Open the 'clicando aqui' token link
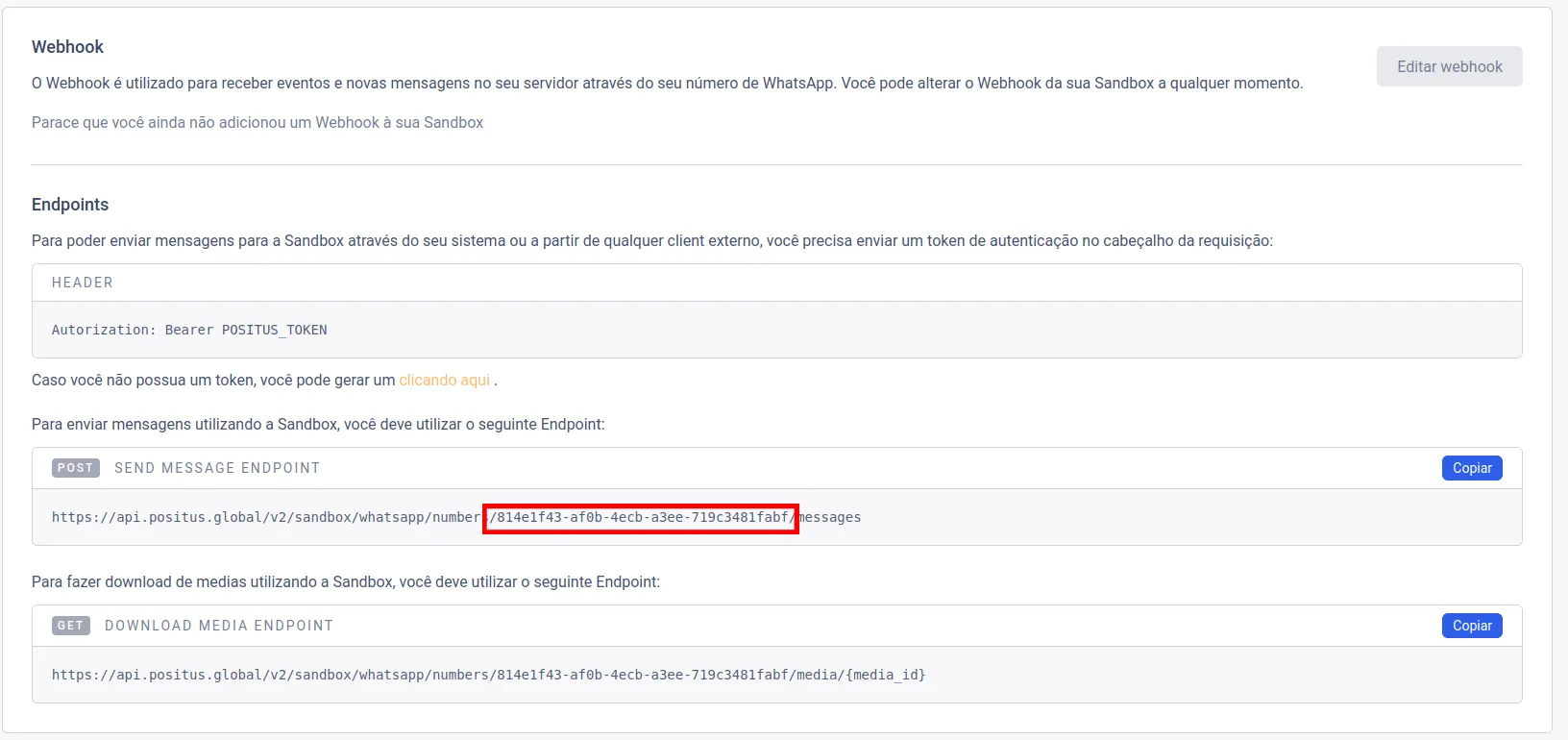1568x740 pixels. point(445,380)
